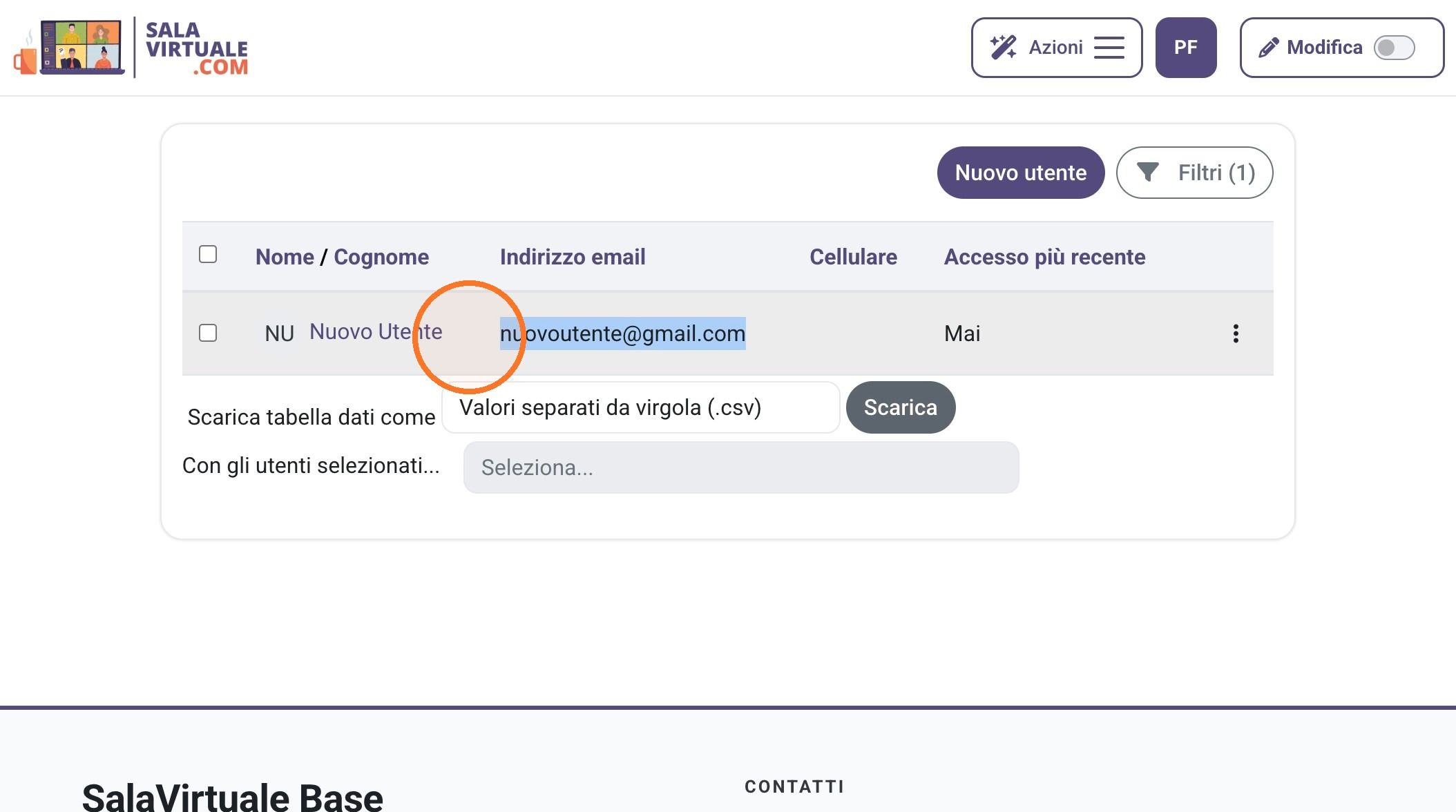
Task: Toggle the Modifica edit mode switch
Action: pos(1394,48)
